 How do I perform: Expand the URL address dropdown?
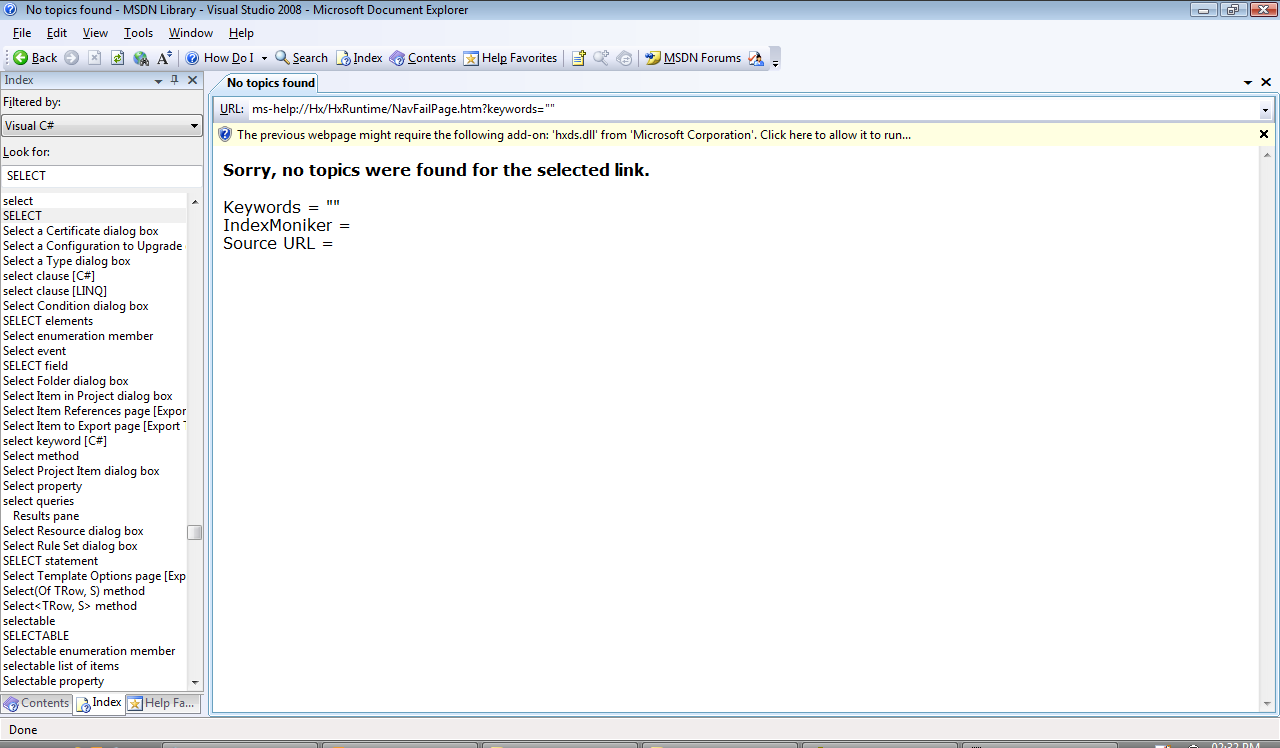(x=1265, y=110)
